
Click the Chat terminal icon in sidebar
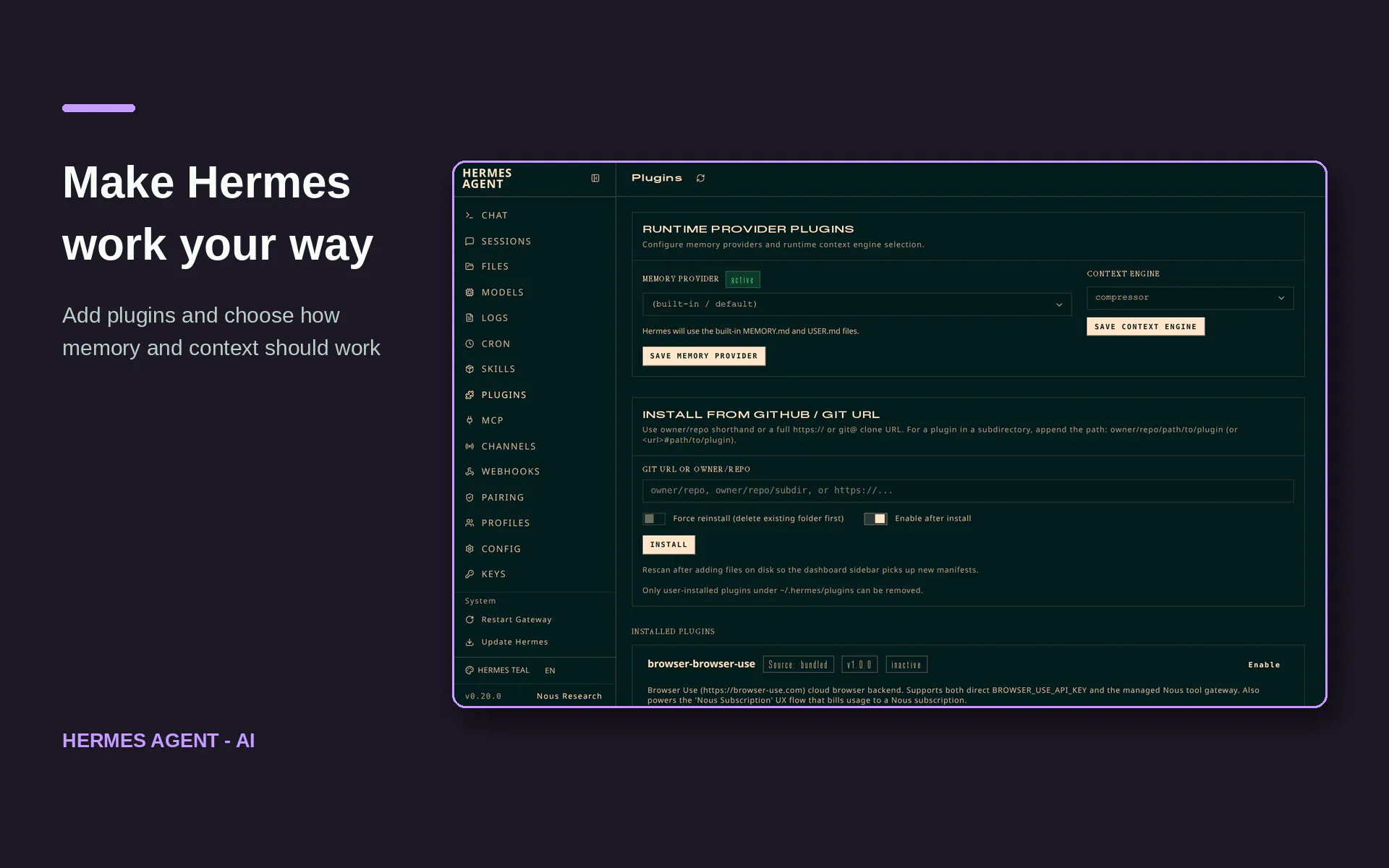point(470,216)
